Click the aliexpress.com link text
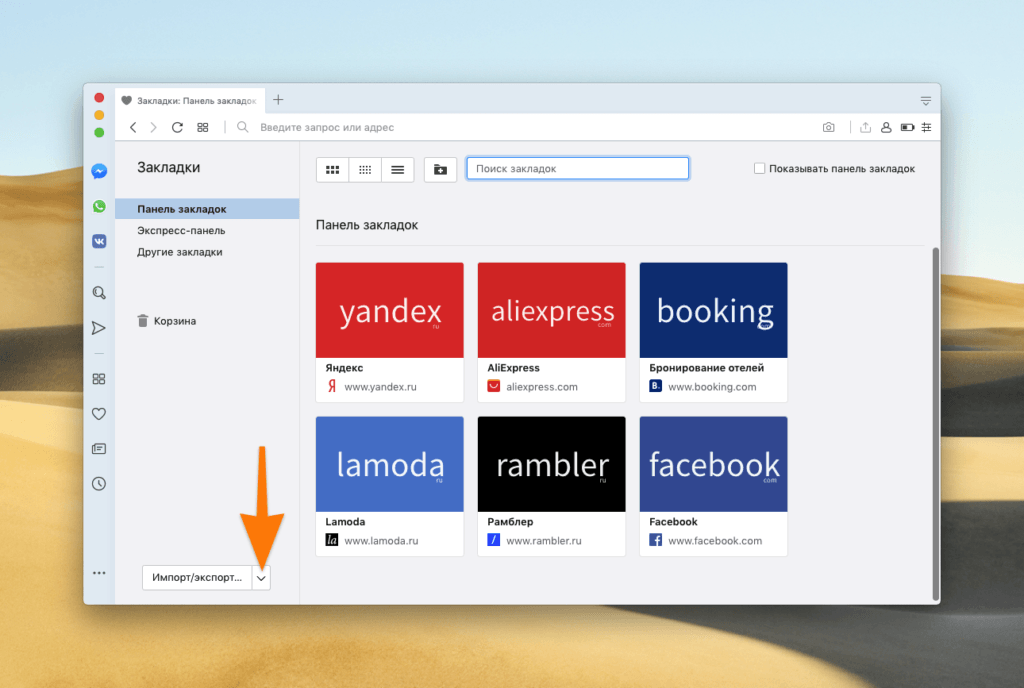The height and width of the screenshot is (688, 1024). coord(542,386)
